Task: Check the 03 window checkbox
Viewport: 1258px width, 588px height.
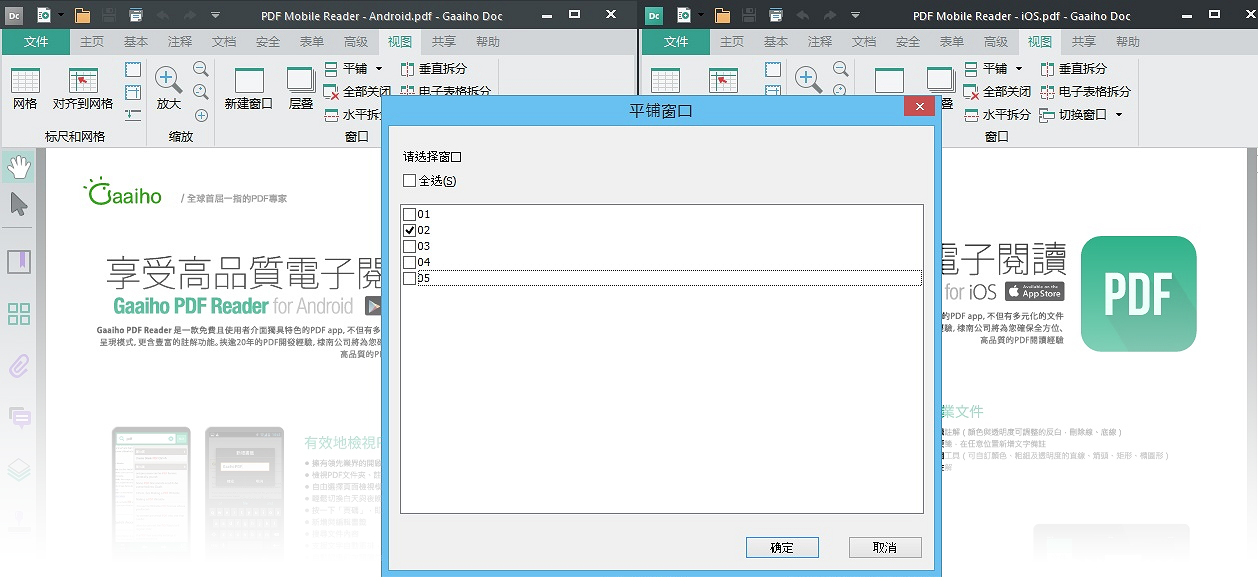Action: pyautogui.click(x=409, y=246)
